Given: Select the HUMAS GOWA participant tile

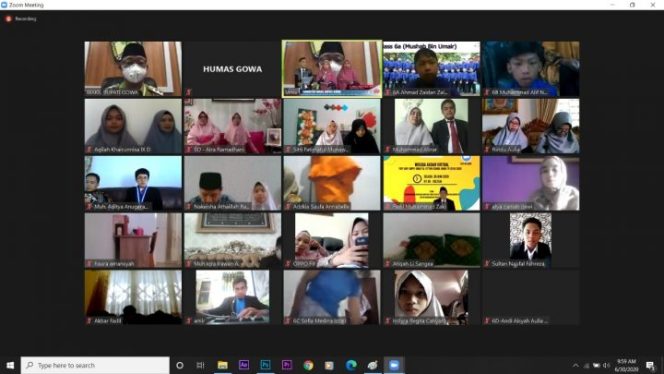Looking at the screenshot, I should (232, 69).
